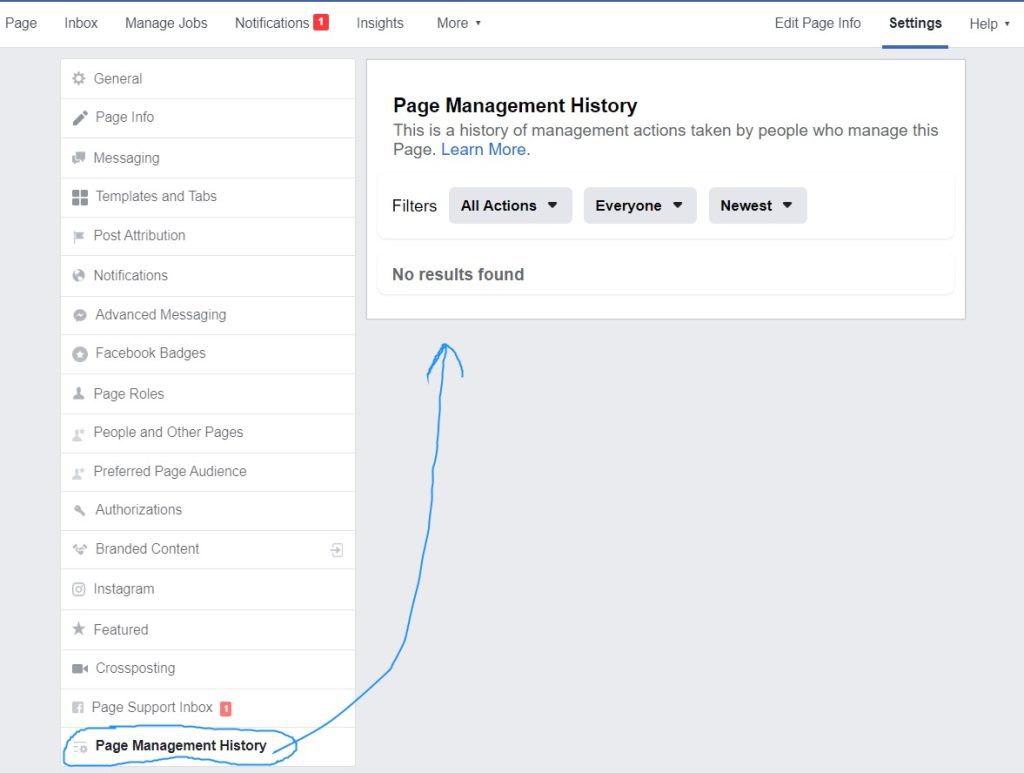The height and width of the screenshot is (773, 1024).
Task: Switch to the Manage Jobs tab
Action: coord(166,23)
